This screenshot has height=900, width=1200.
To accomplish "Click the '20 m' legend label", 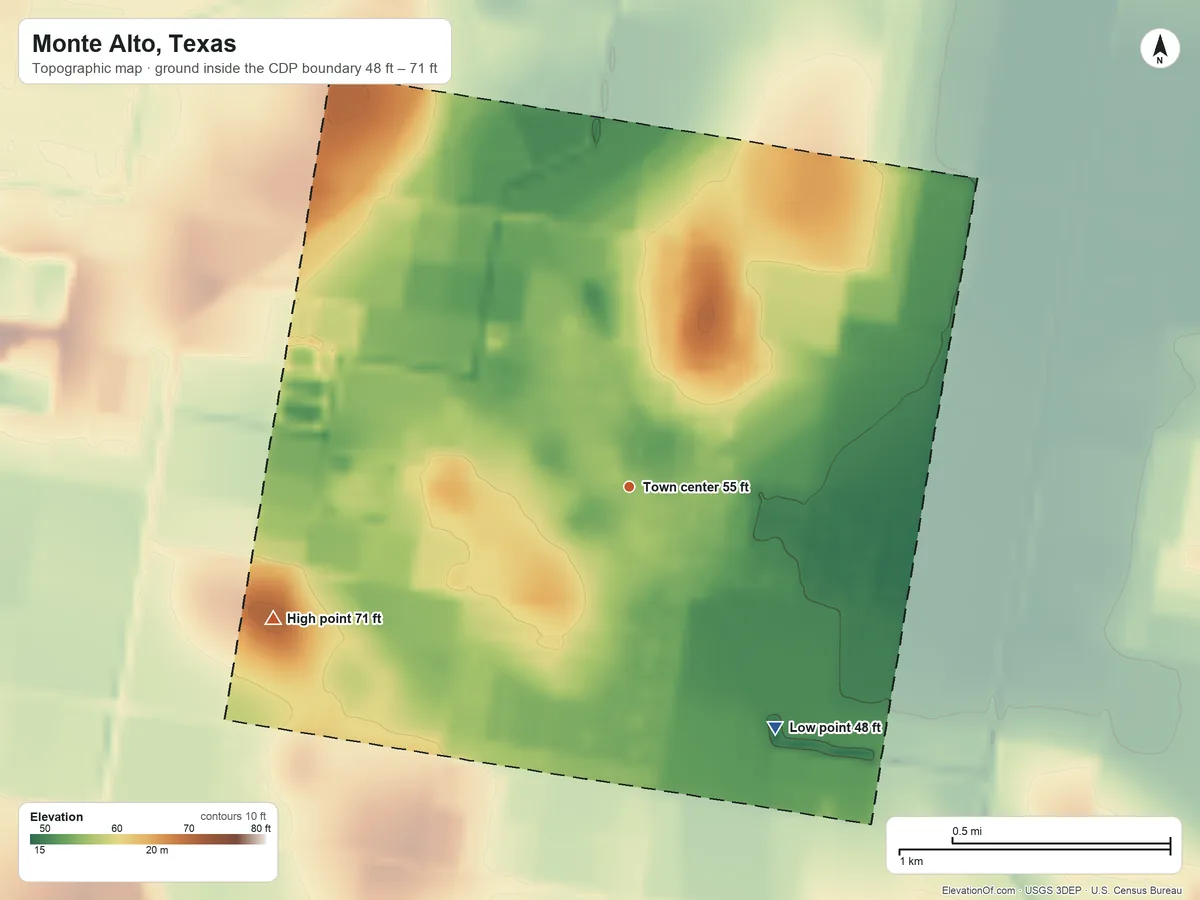I will pyautogui.click(x=157, y=851).
